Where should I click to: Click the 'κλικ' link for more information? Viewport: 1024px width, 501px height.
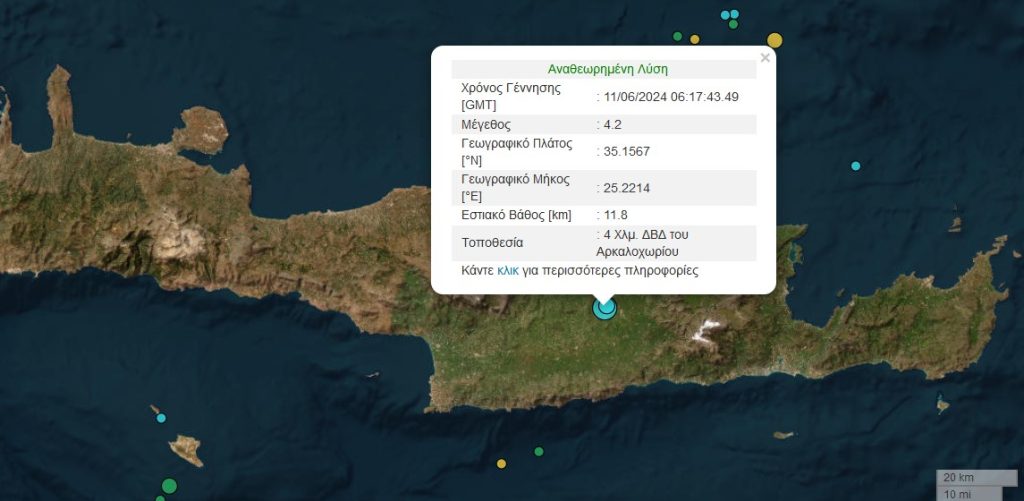[x=508, y=271]
